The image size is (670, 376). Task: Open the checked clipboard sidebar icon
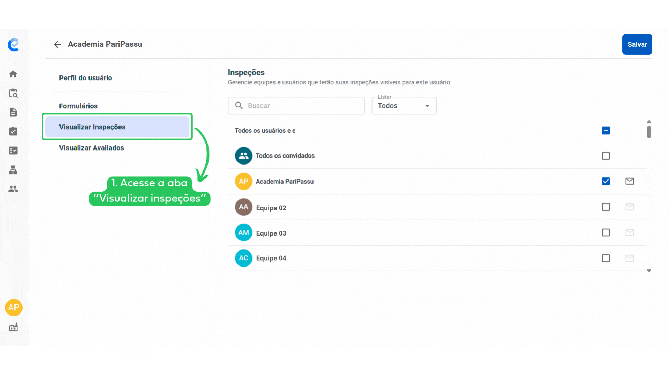(13, 131)
